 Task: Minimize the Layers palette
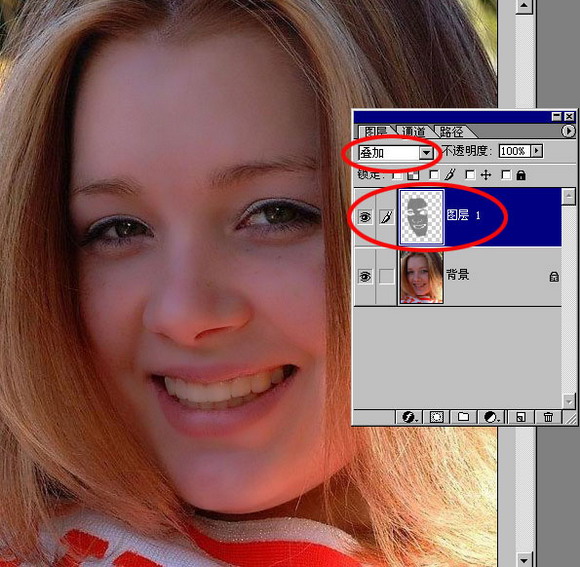coord(557,117)
